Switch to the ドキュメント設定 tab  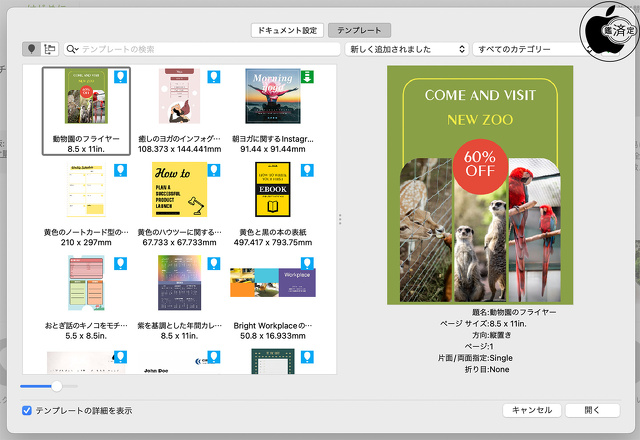286,30
